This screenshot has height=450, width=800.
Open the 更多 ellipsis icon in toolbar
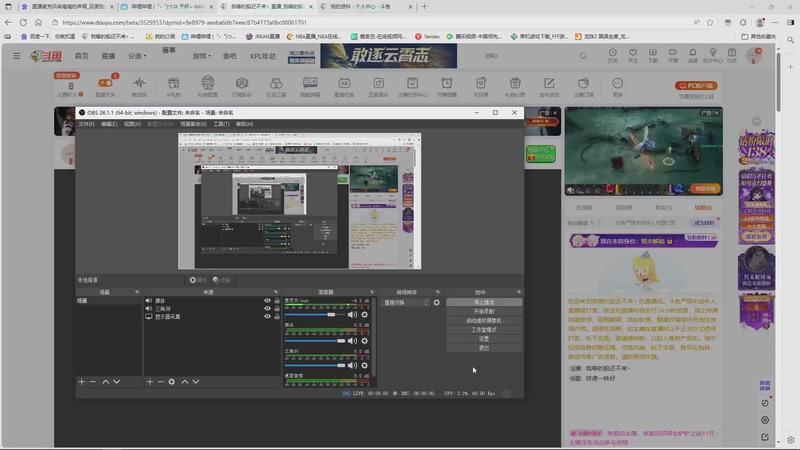pos(617,86)
